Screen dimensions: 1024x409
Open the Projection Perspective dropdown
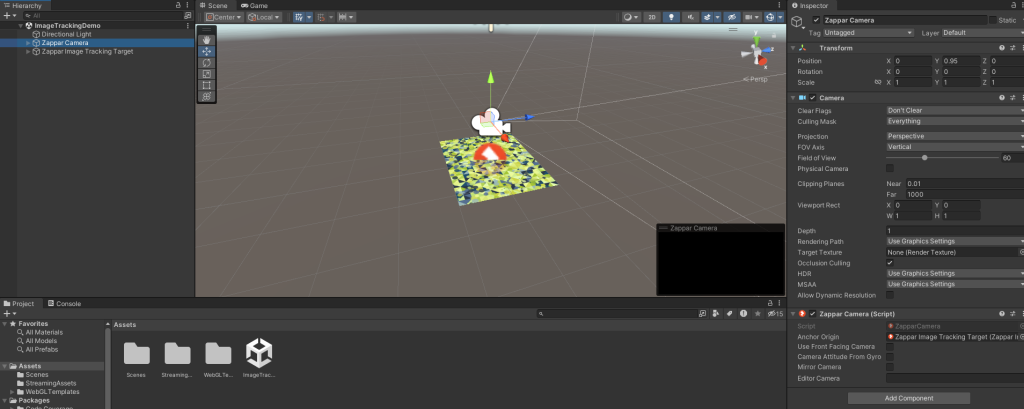[x=955, y=137]
